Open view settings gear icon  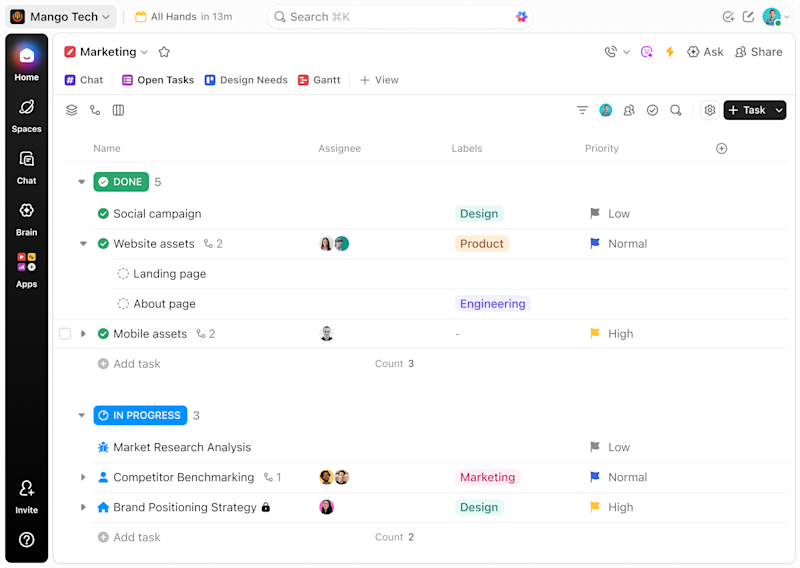709,110
